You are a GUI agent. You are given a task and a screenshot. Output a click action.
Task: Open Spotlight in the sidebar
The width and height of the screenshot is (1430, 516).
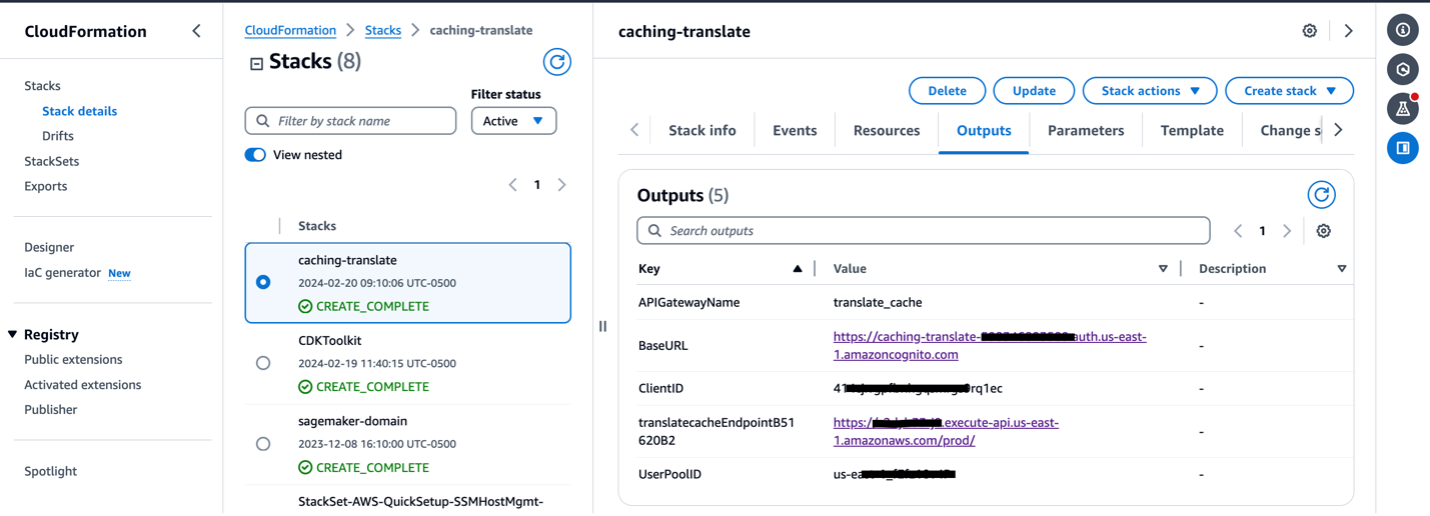pyautogui.click(x=50, y=472)
